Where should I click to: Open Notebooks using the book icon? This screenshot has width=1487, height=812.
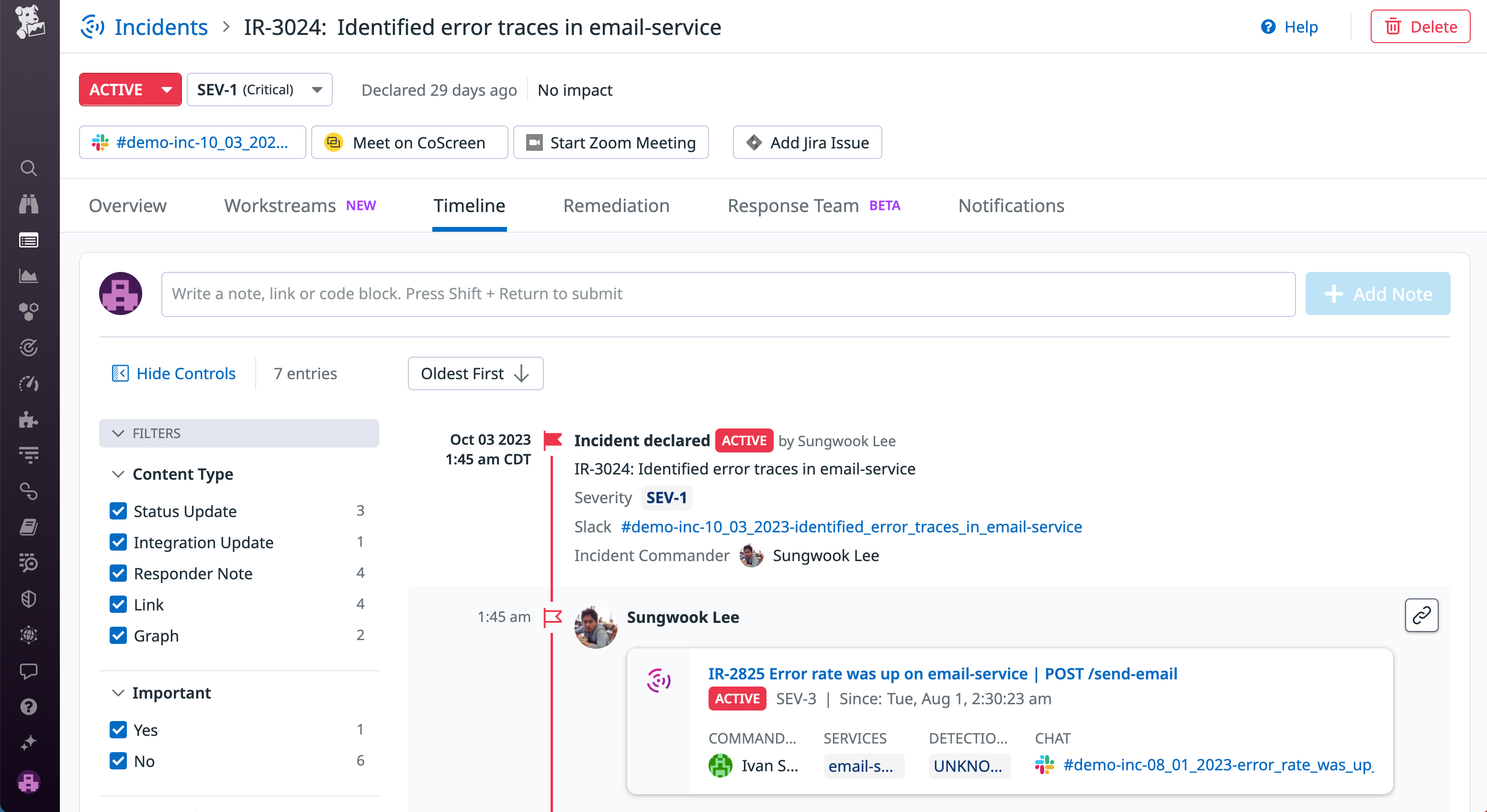[28, 527]
